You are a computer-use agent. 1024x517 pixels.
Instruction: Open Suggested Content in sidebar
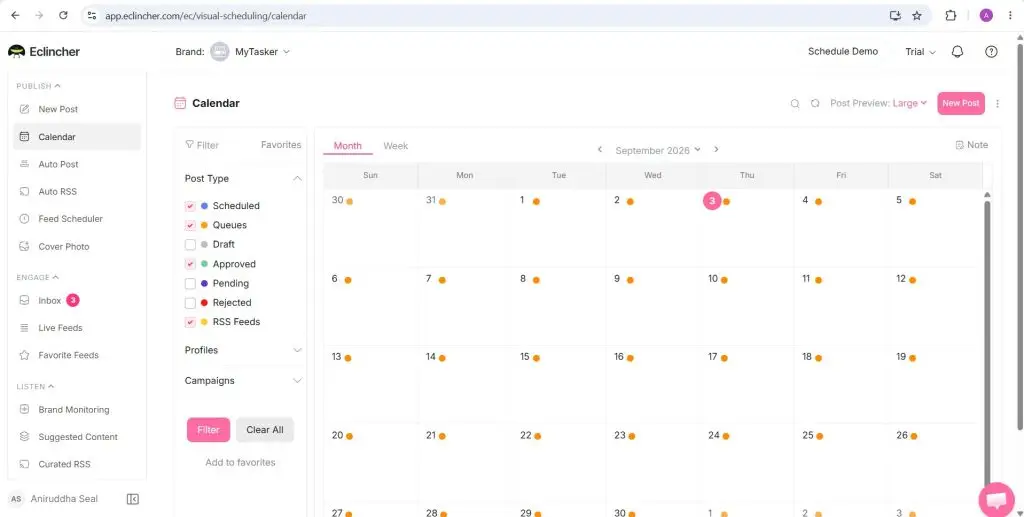pos(76,437)
